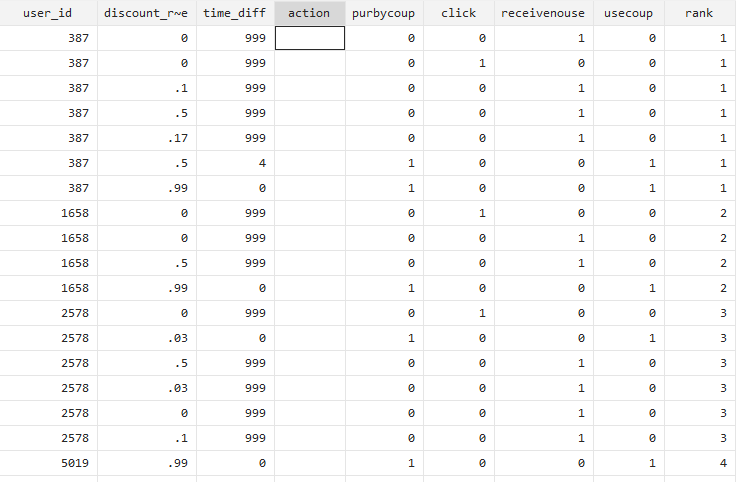Select discount .03 in the row with time_diff 0
The width and height of the screenshot is (736, 482).
point(146,338)
